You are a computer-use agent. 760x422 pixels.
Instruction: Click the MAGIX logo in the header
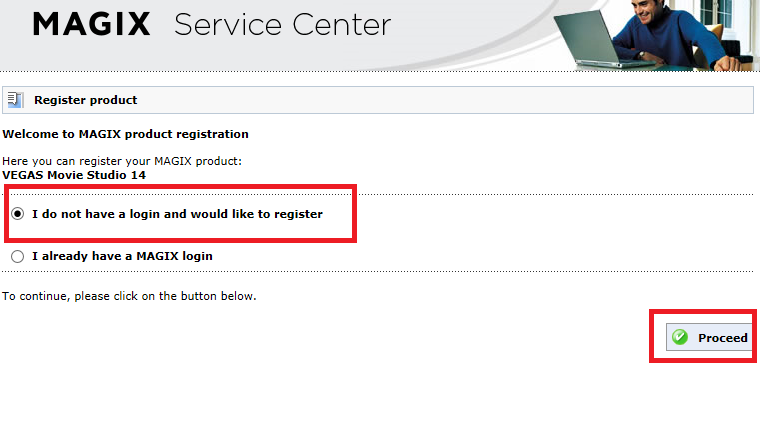click(x=93, y=25)
